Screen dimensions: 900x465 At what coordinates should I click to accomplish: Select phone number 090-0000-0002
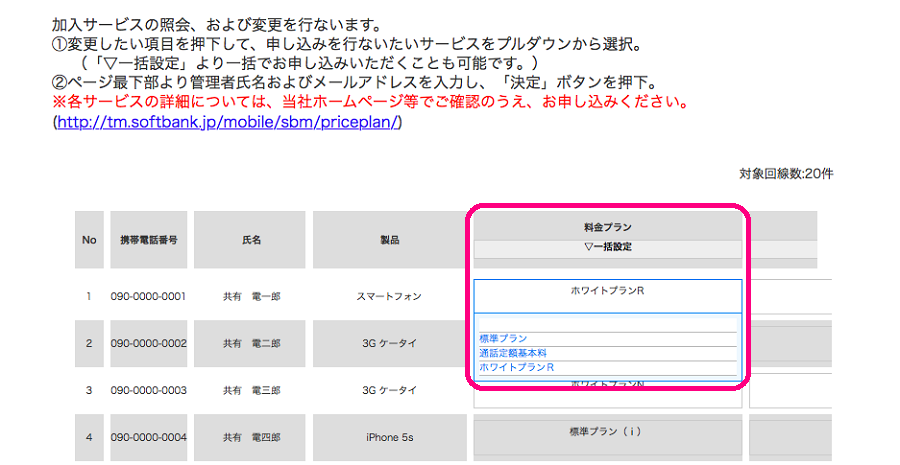coord(149,343)
